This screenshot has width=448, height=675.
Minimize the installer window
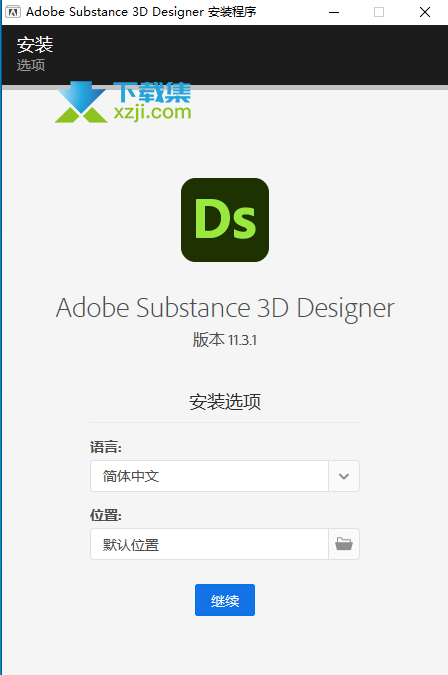tap(334, 12)
